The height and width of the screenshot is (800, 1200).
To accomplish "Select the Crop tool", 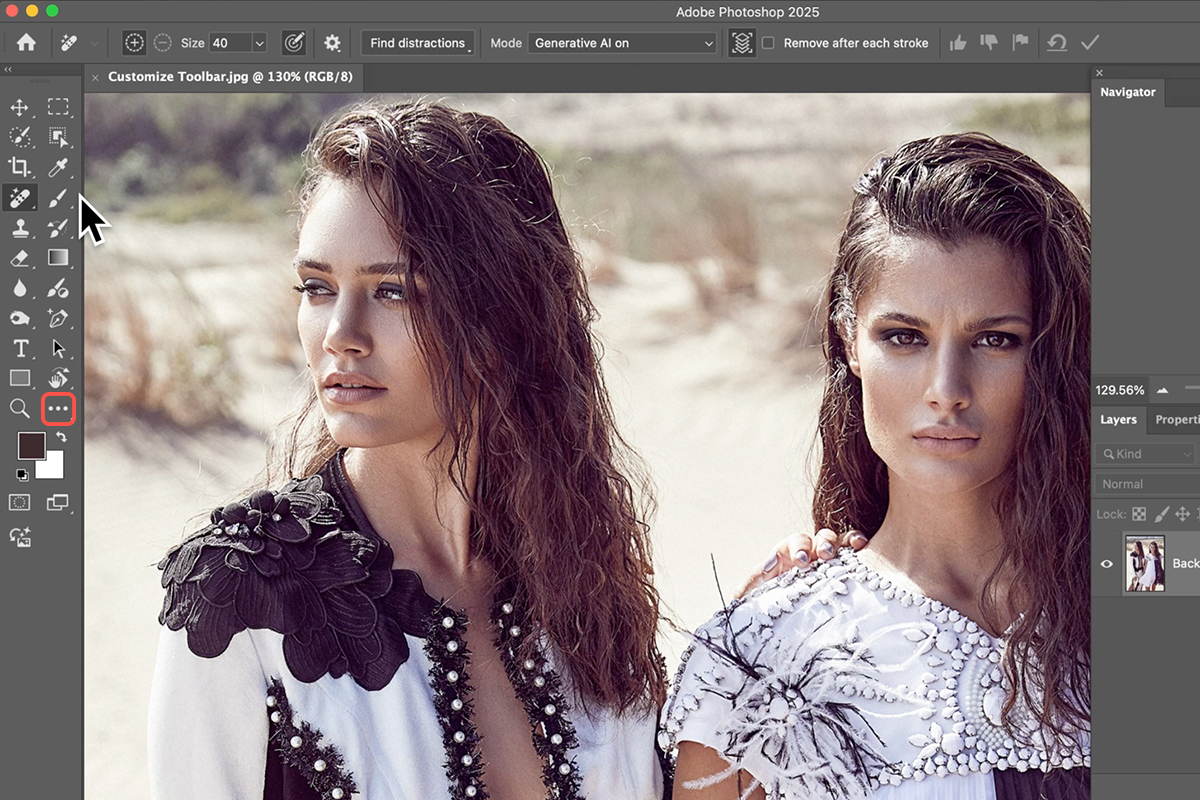I will [x=19, y=167].
